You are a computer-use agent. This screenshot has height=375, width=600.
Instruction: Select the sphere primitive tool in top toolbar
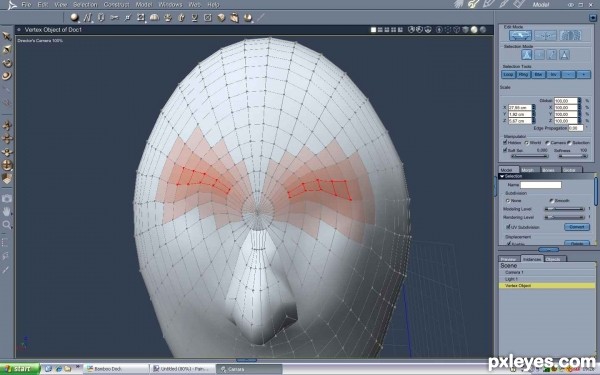(x=74, y=17)
